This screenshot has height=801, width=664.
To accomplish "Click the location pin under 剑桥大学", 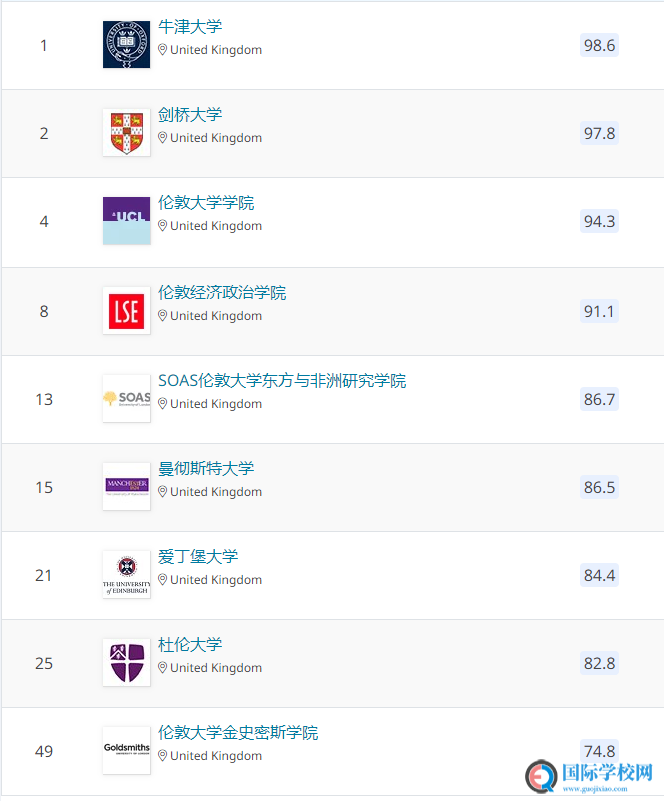I will click(162, 137).
